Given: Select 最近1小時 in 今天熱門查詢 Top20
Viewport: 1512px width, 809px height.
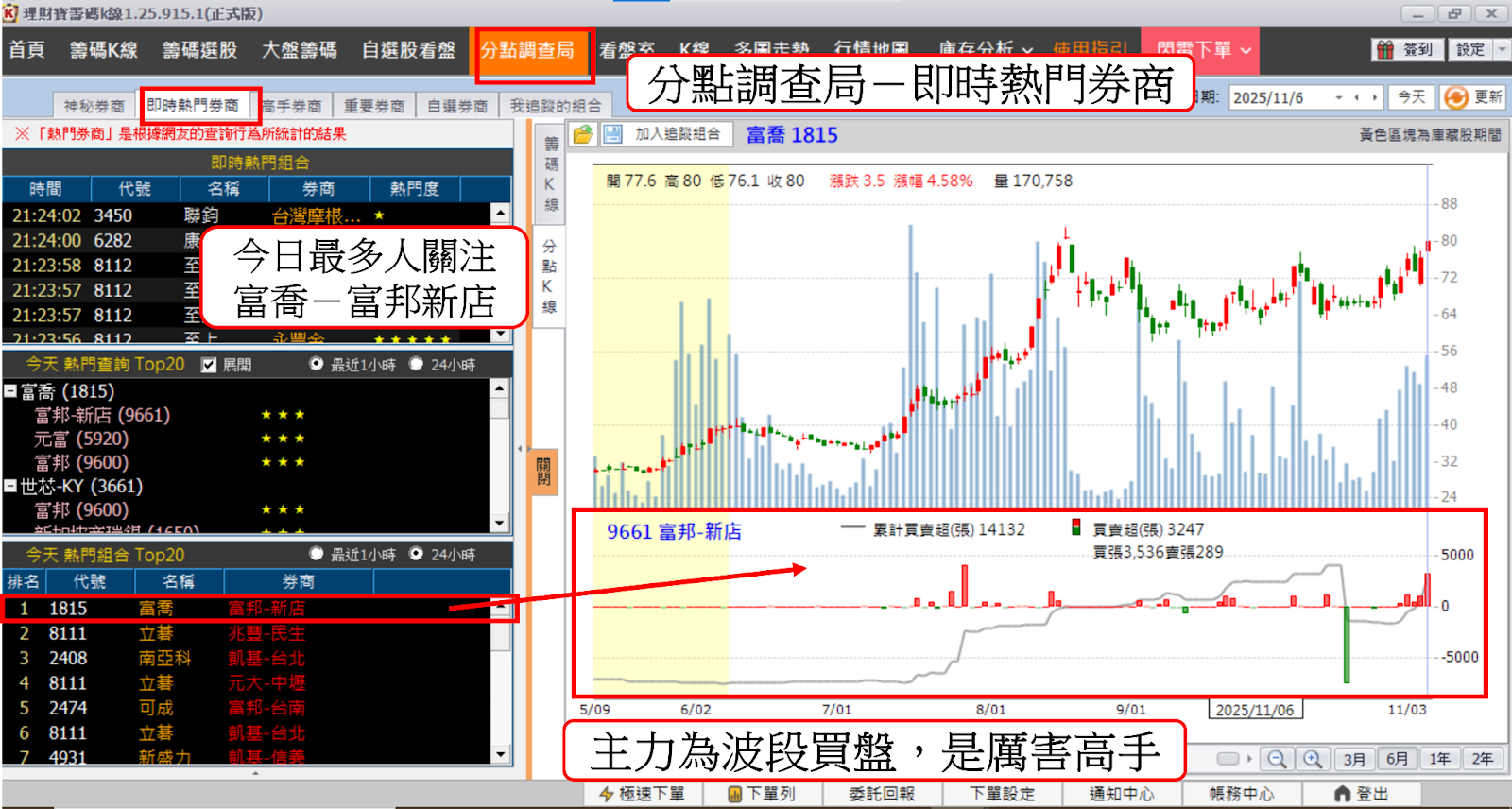Looking at the screenshot, I should (x=317, y=364).
